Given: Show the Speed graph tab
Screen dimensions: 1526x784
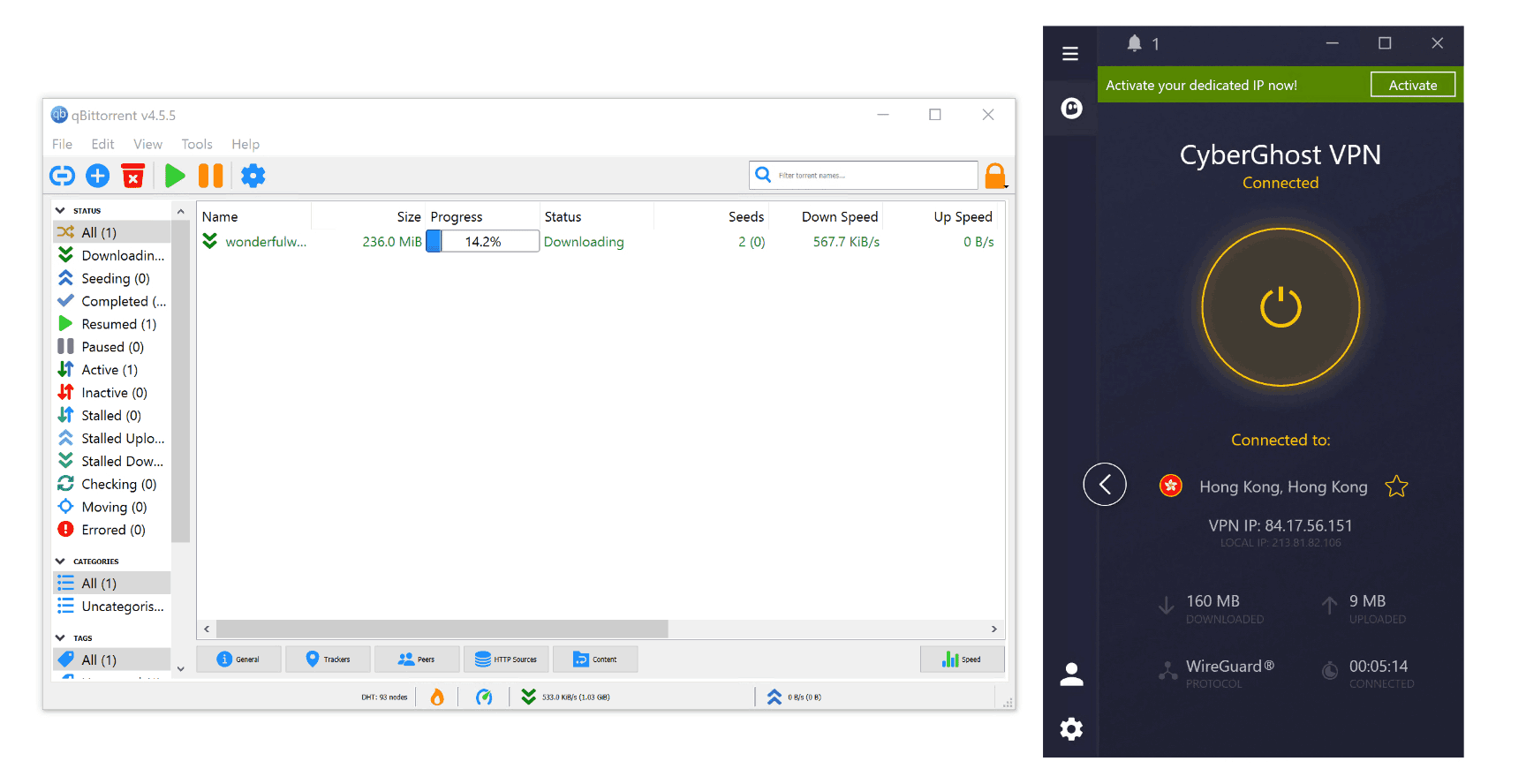Looking at the screenshot, I should click(x=962, y=660).
